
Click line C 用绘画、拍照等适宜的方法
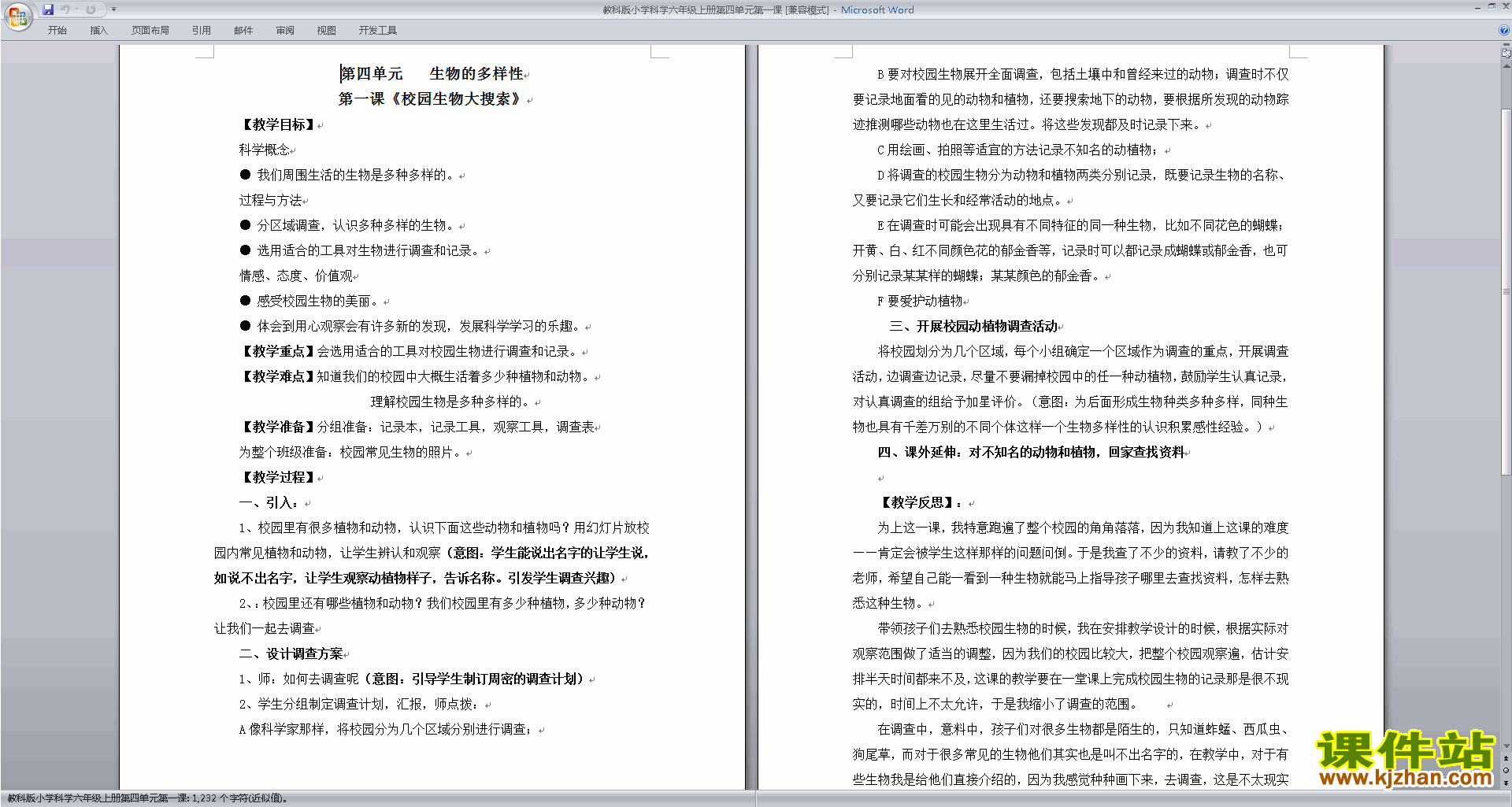pos(1018,150)
